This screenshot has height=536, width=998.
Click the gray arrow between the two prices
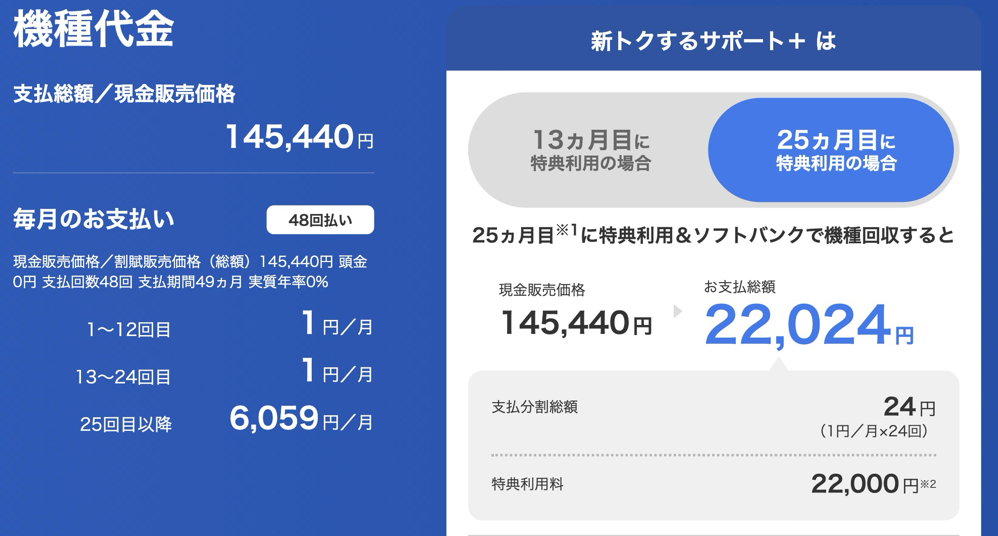coord(678,312)
